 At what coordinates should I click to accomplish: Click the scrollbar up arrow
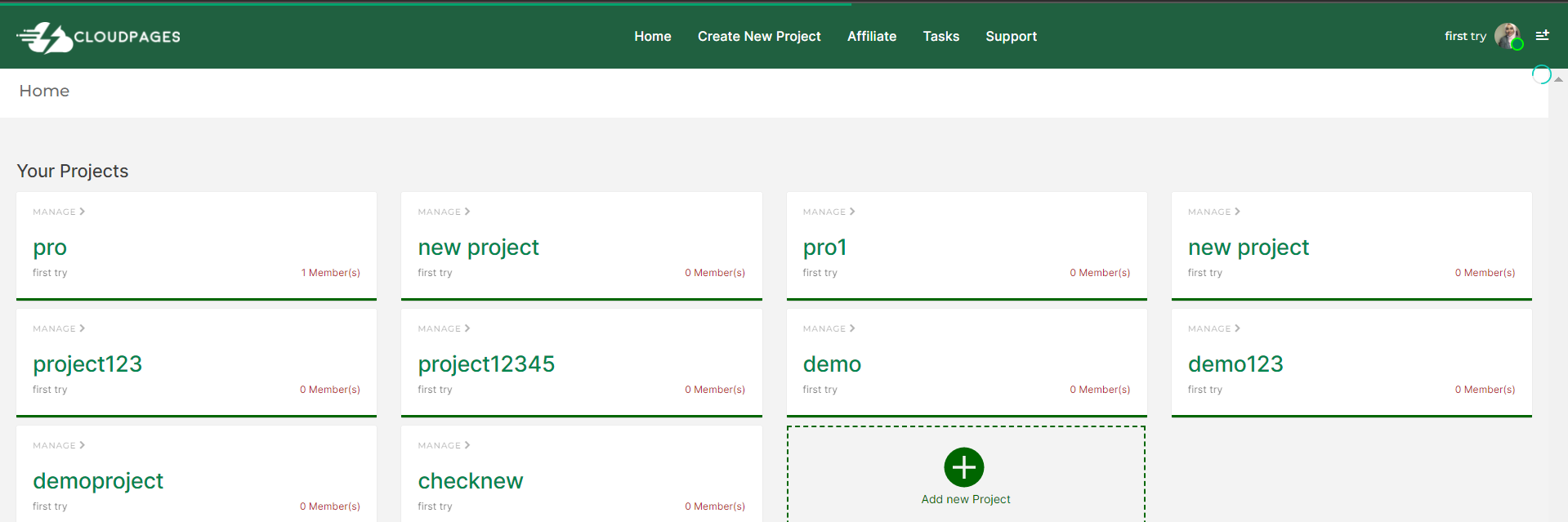(x=1558, y=79)
